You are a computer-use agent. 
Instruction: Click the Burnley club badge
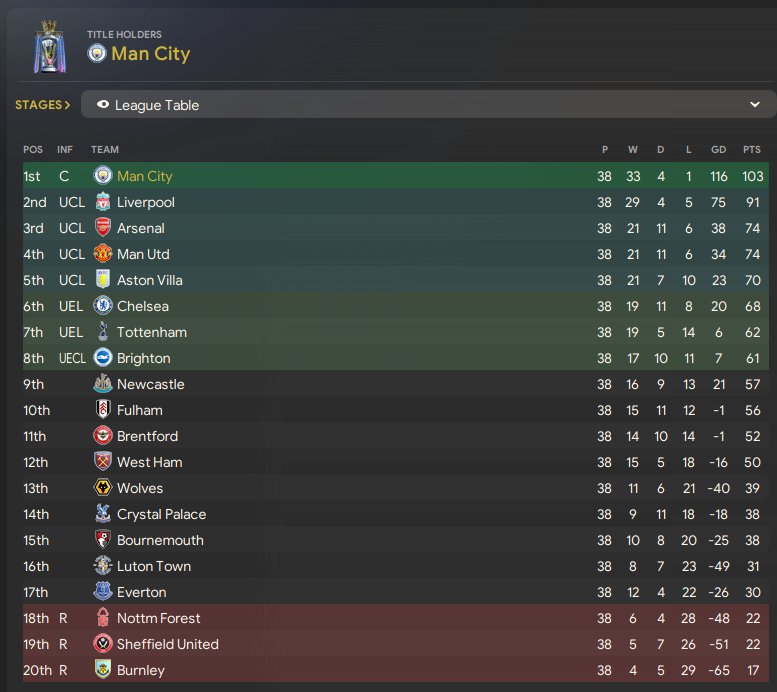point(103,670)
